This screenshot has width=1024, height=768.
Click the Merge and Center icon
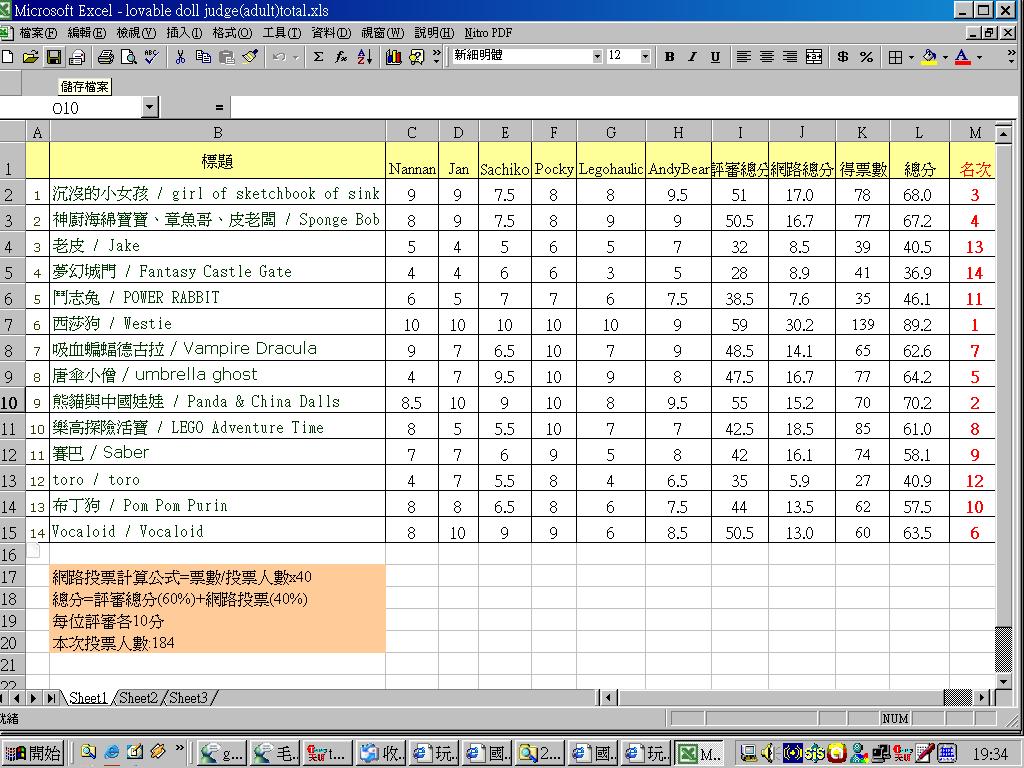(x=814, y=57)
